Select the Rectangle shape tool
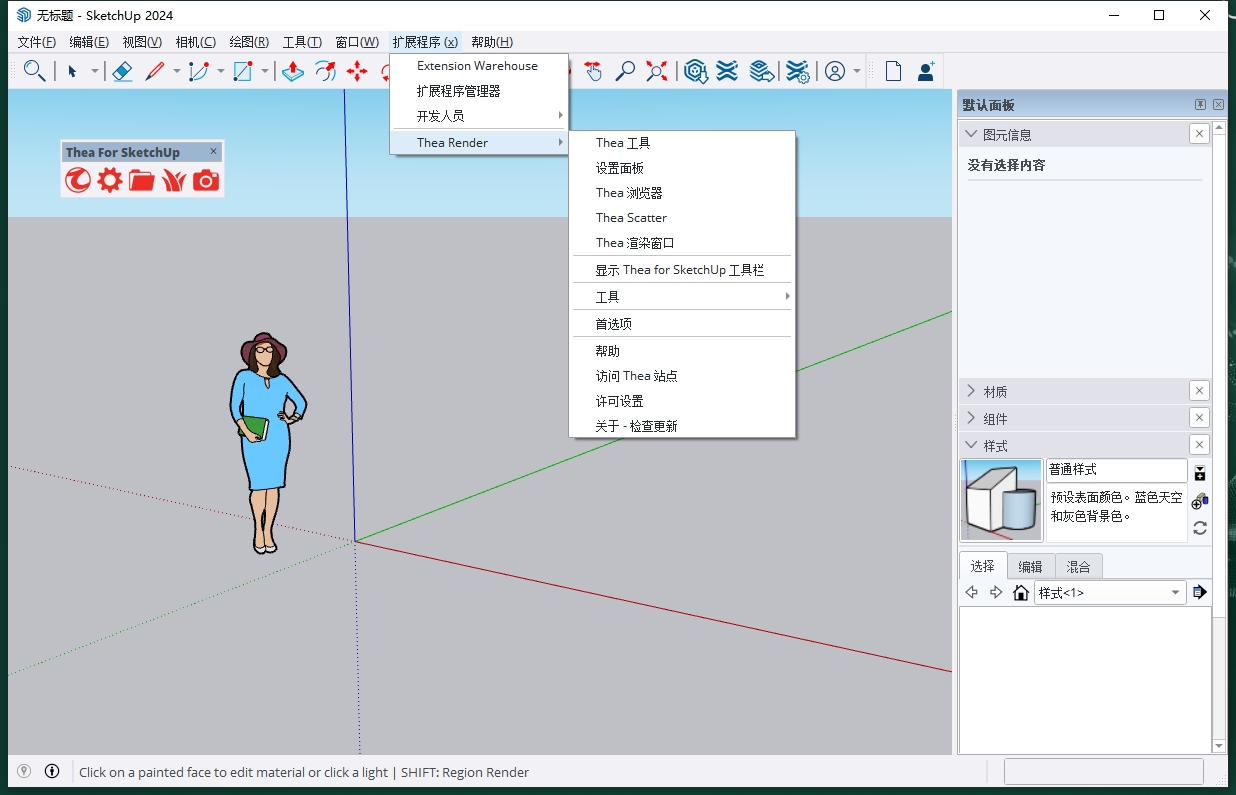The width and height of the screenshot is (1236, 795). point(243,71)
